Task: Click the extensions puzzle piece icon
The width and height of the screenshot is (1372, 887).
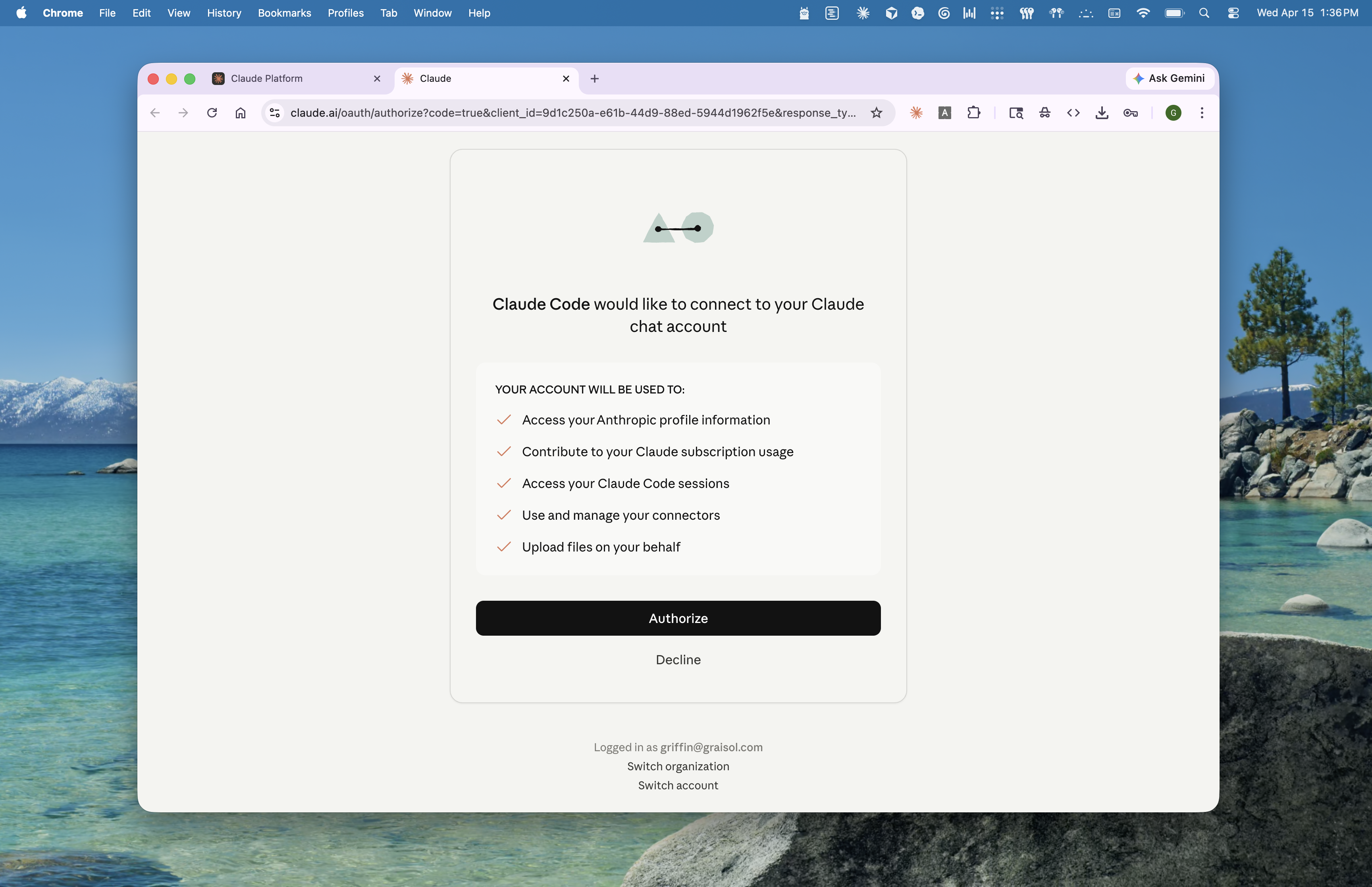Action: (x=974, y=113)
